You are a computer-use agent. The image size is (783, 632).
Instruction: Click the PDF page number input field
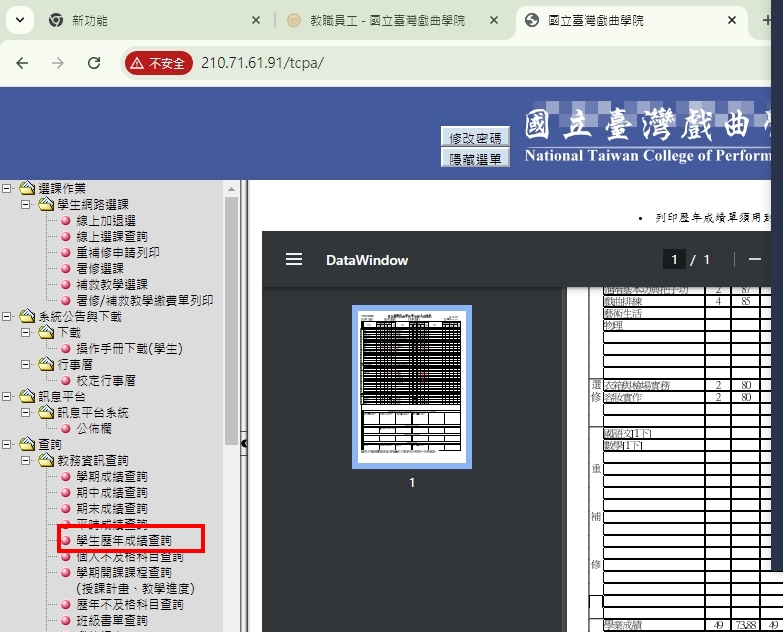click(676, 260)
